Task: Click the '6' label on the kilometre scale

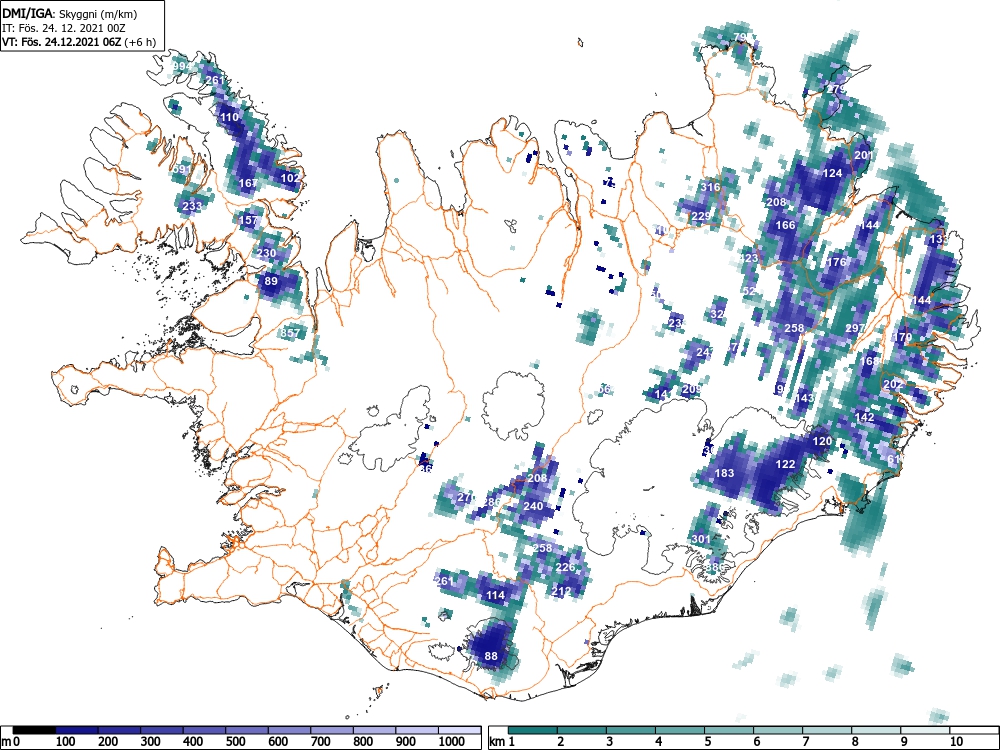Action: [757, 742]
